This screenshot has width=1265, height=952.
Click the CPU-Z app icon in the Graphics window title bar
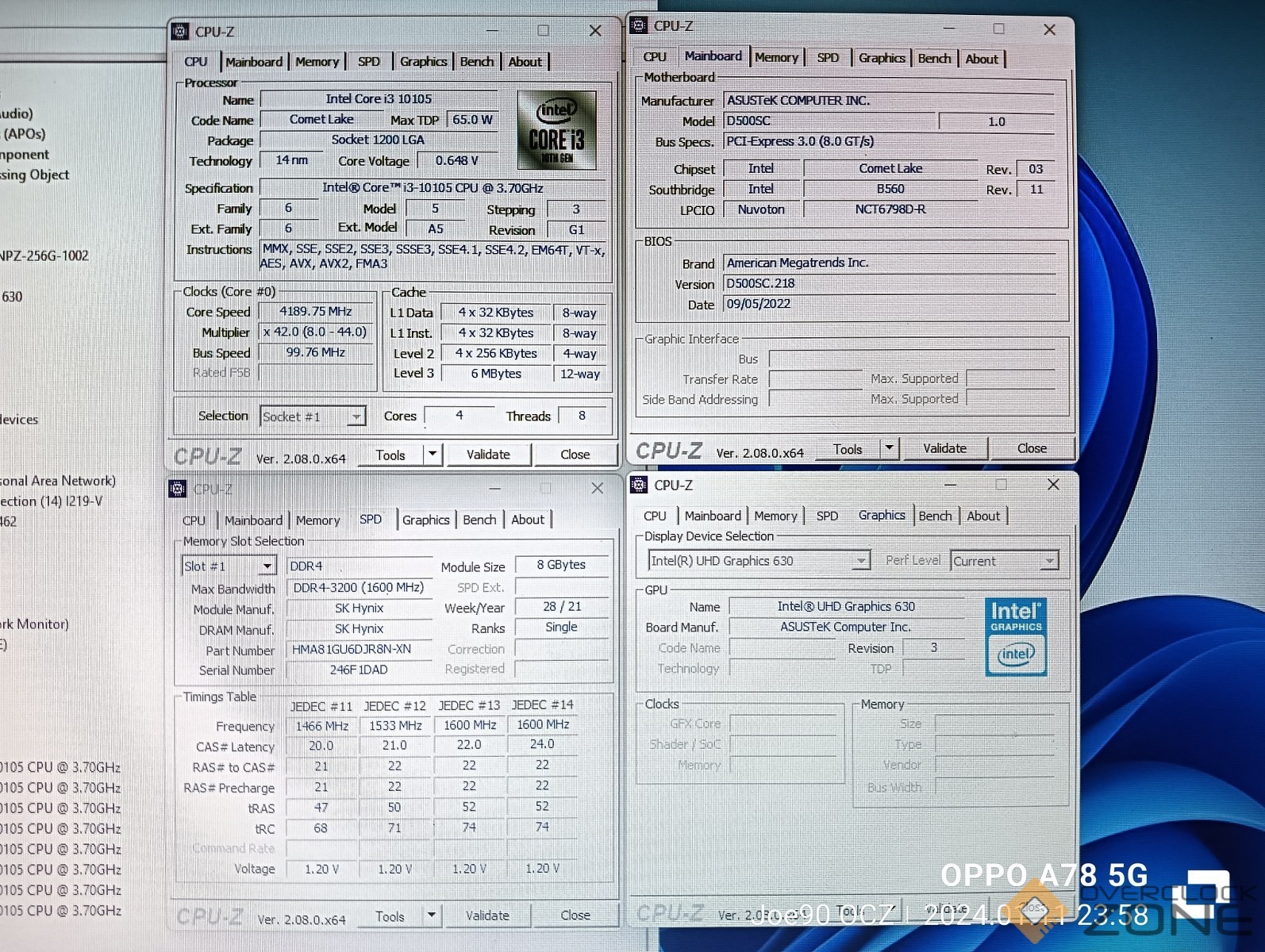[x=639, y=485]
